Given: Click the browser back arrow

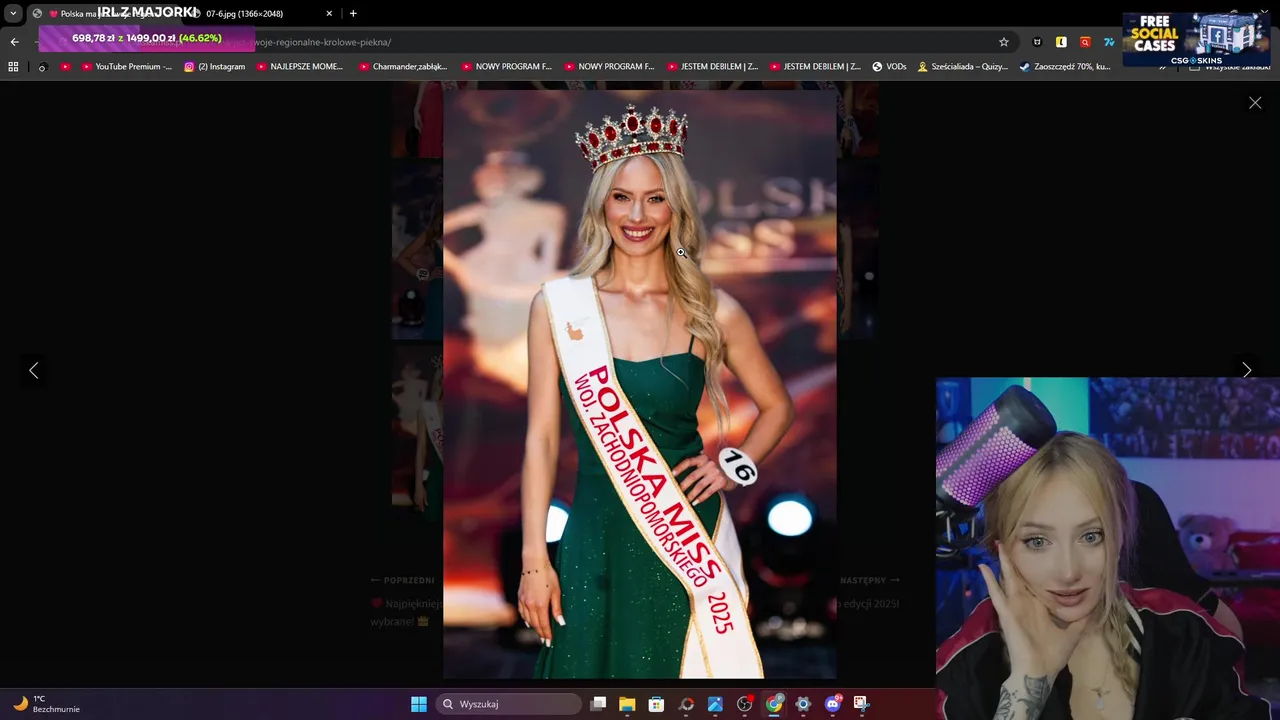Looking at the screenshot, I should point(14,42).
